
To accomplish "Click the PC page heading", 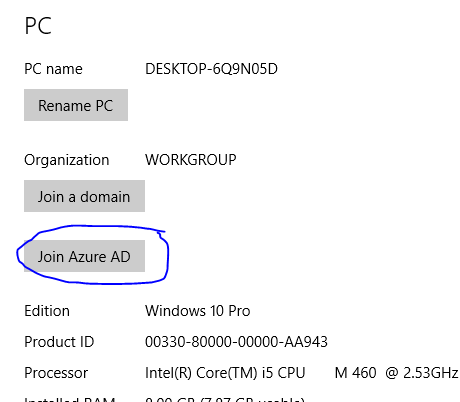I will tap(38, 26).
